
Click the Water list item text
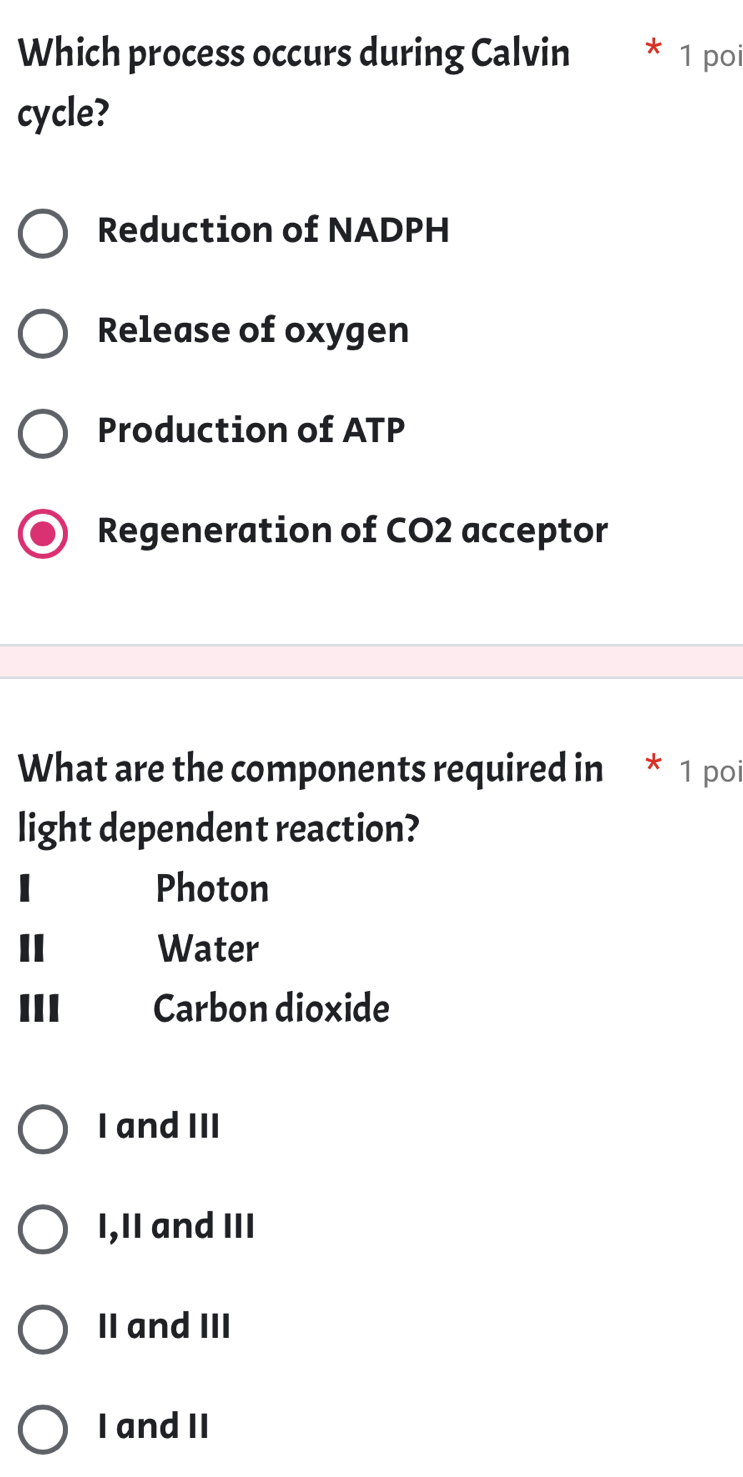(x=207, y=948)
